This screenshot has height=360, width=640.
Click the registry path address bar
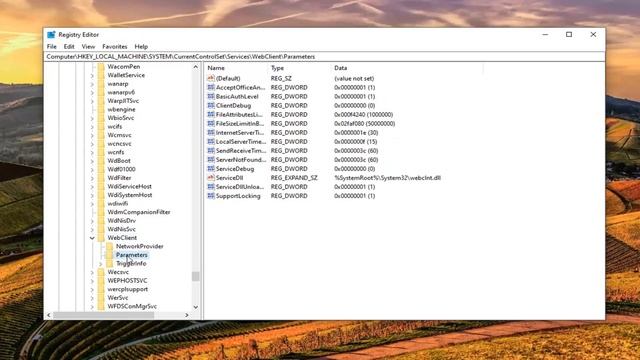(x=324, y=57)
